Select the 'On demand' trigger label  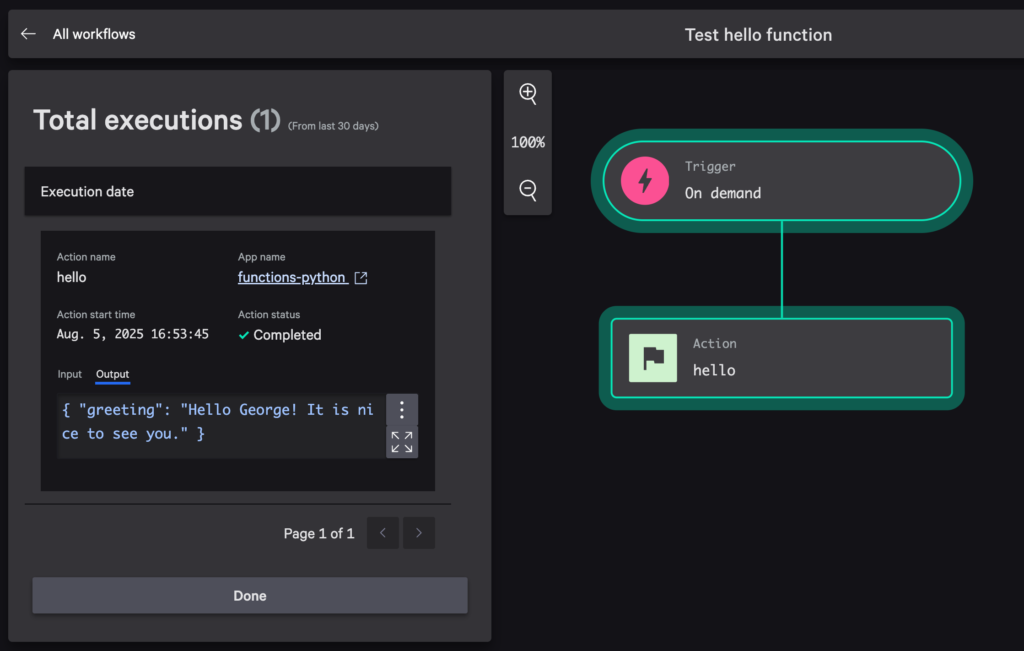[722, 193]
